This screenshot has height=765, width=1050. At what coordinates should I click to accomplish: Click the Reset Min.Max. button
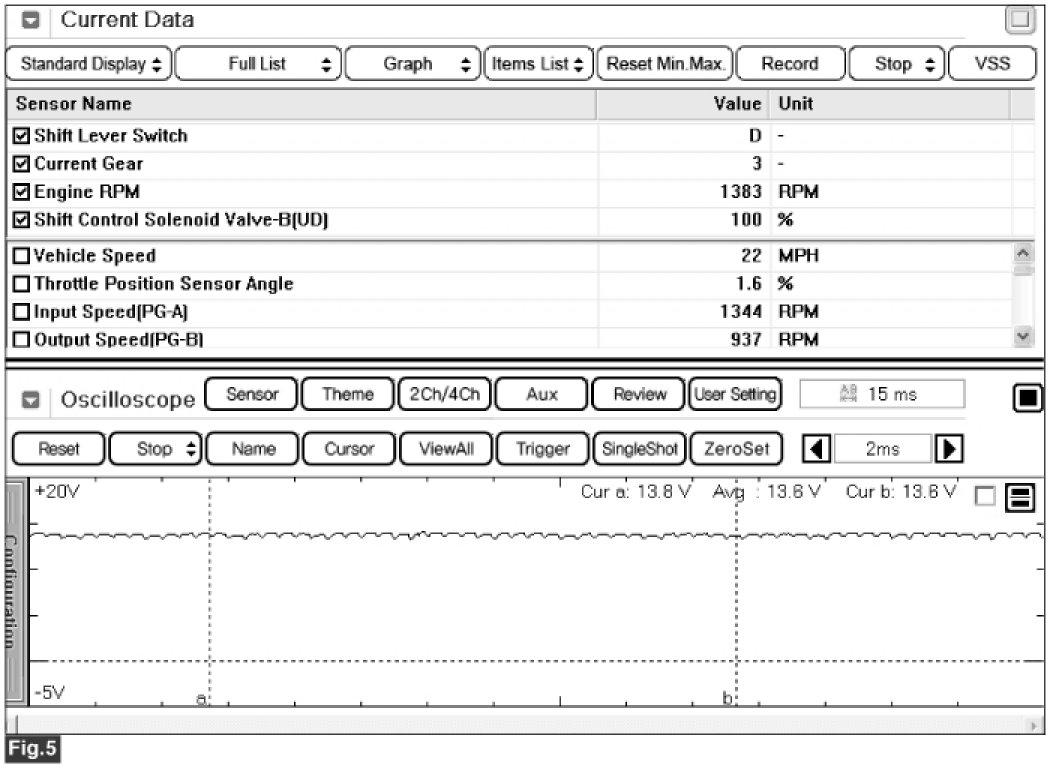pyautogui.click(x=664, y=64)
